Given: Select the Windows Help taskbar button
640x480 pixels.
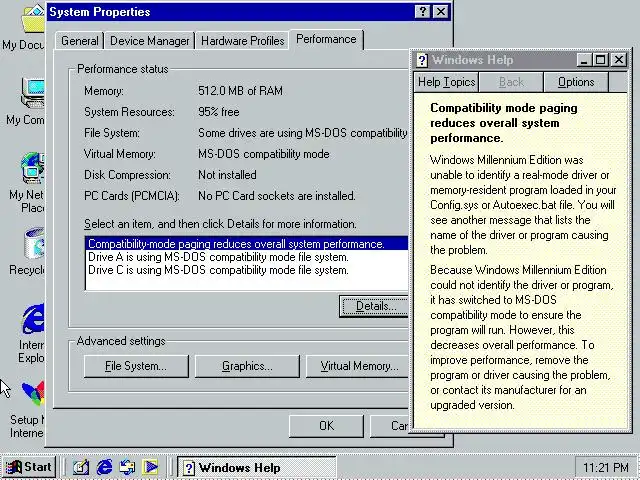Looking at the screenshot, I should pos(257,467).
